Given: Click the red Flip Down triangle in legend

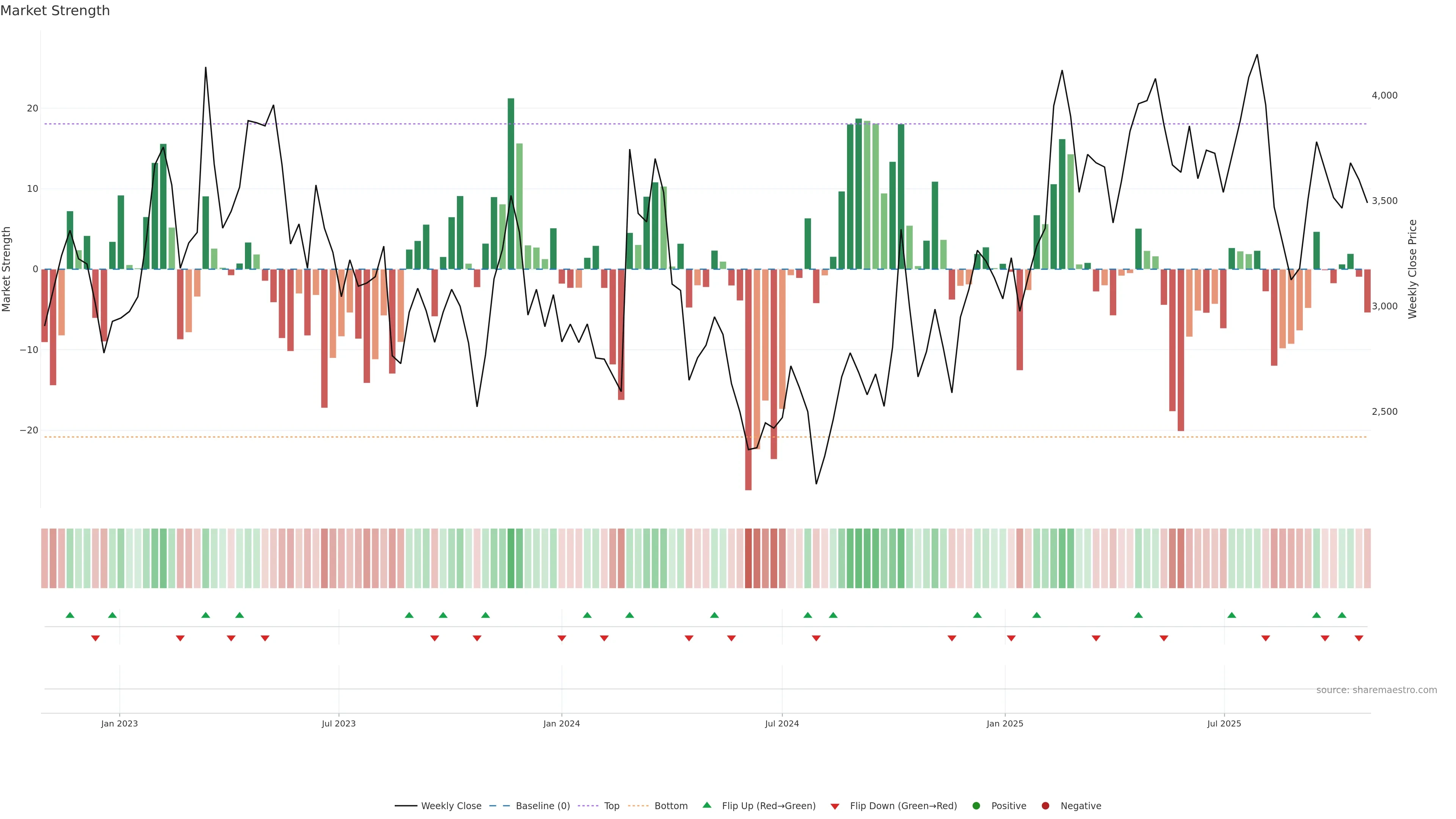Looking at the screenshot, I should (835, 806).
